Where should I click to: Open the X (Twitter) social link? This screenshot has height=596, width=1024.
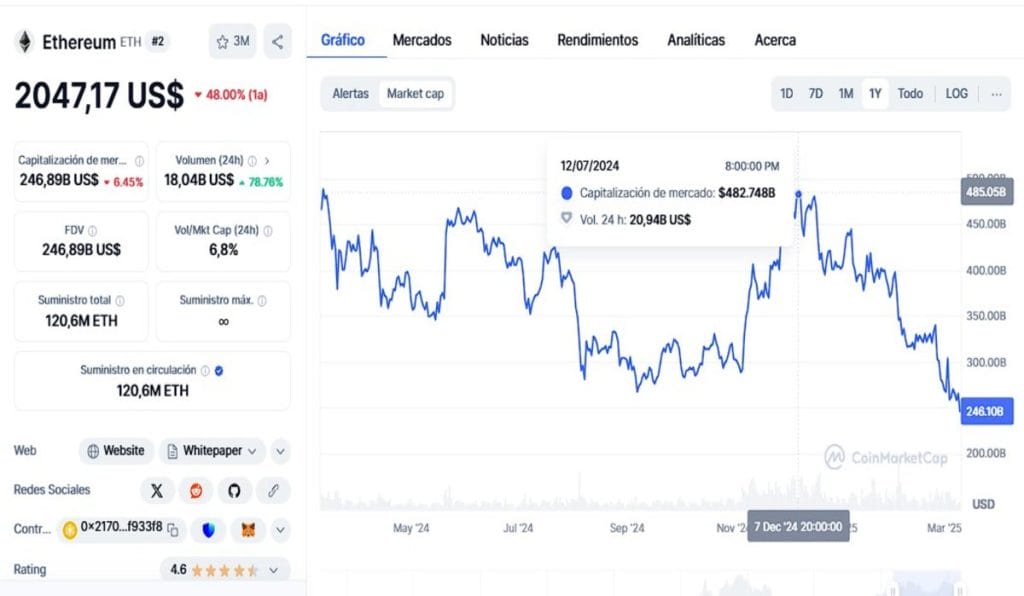(157, 490)
